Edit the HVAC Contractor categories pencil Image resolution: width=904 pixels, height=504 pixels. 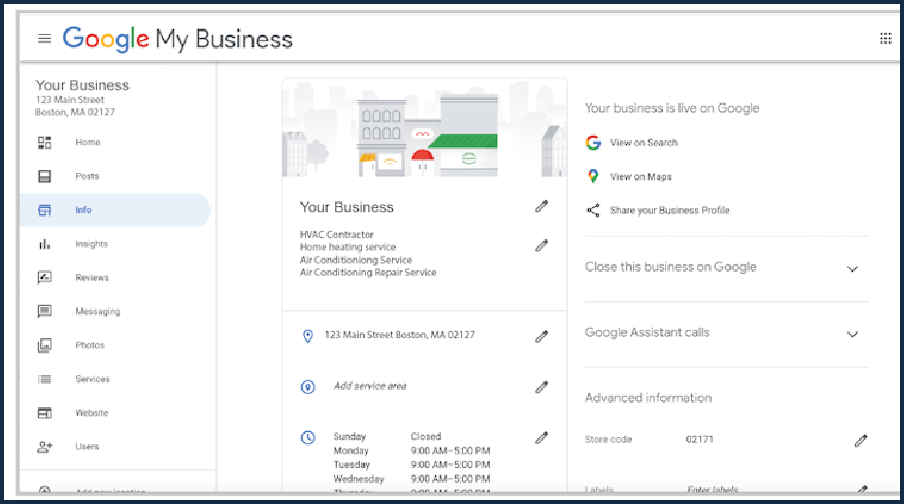coord(541,246)
